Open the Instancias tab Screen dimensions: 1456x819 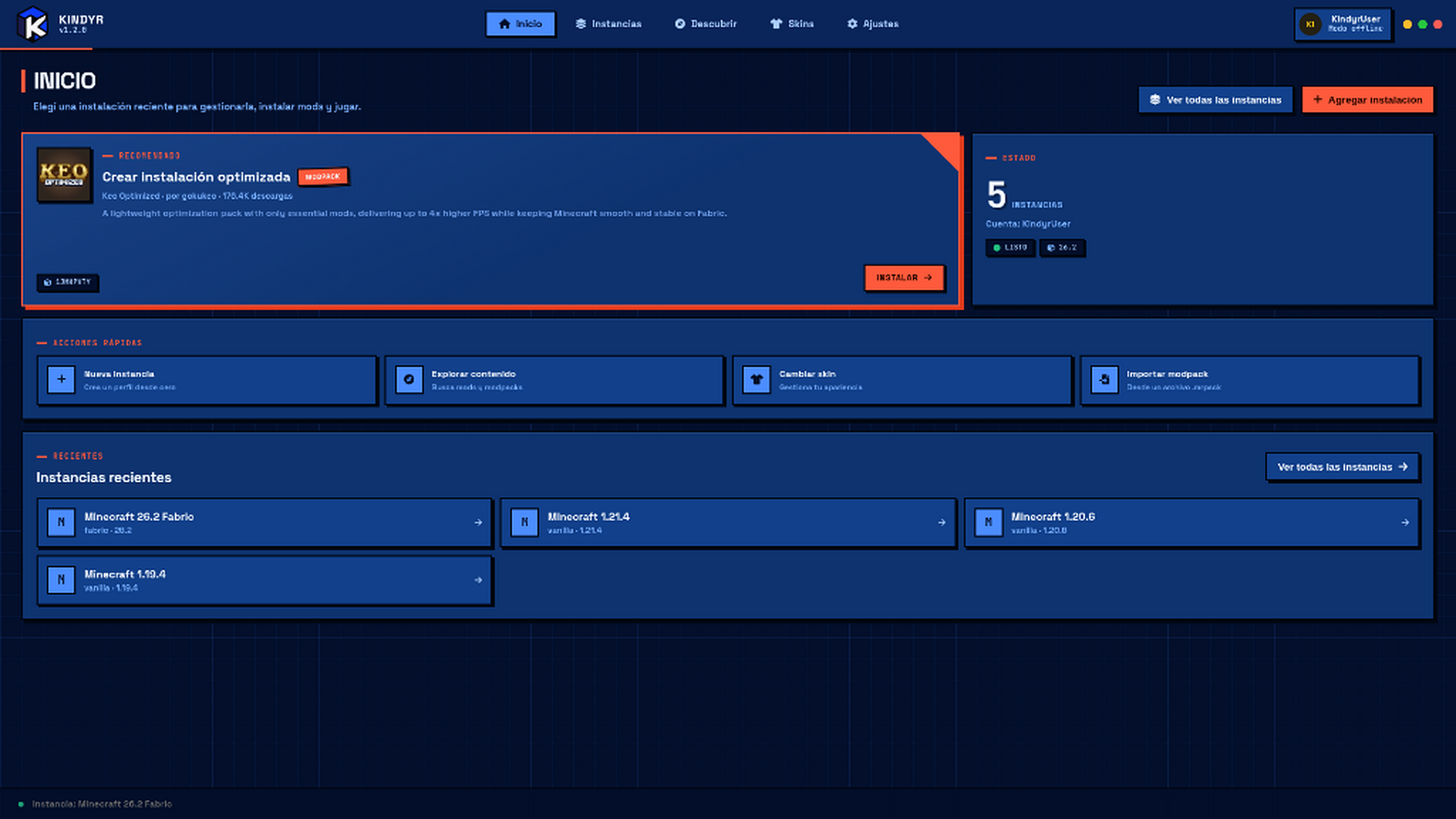[609, 23]
